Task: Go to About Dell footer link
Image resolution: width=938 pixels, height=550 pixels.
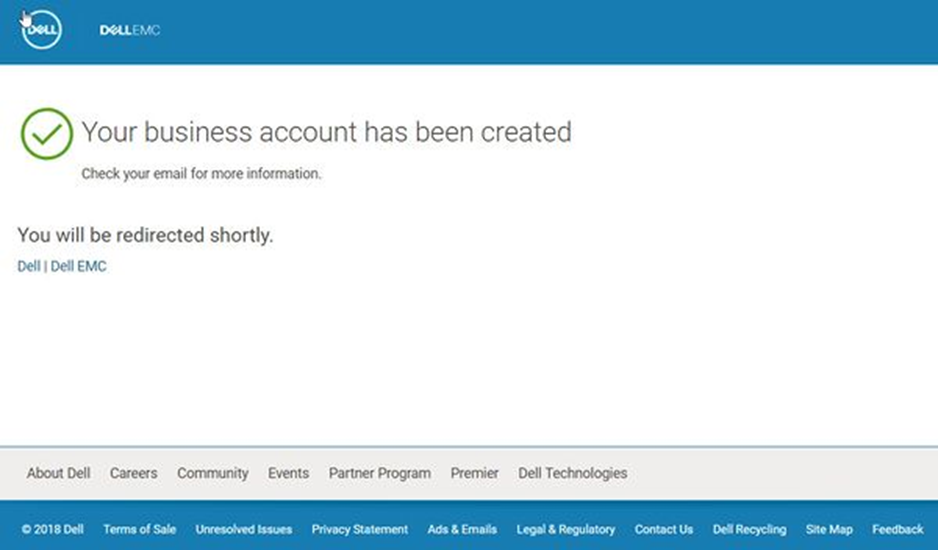Action: 59,473
